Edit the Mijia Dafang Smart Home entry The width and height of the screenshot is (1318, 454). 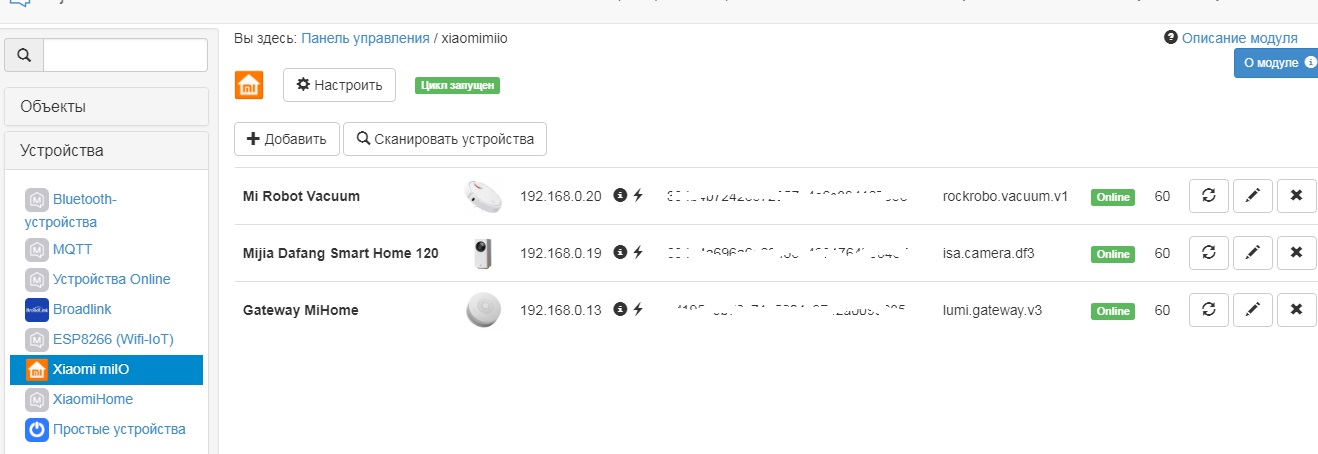(1252, 253)
